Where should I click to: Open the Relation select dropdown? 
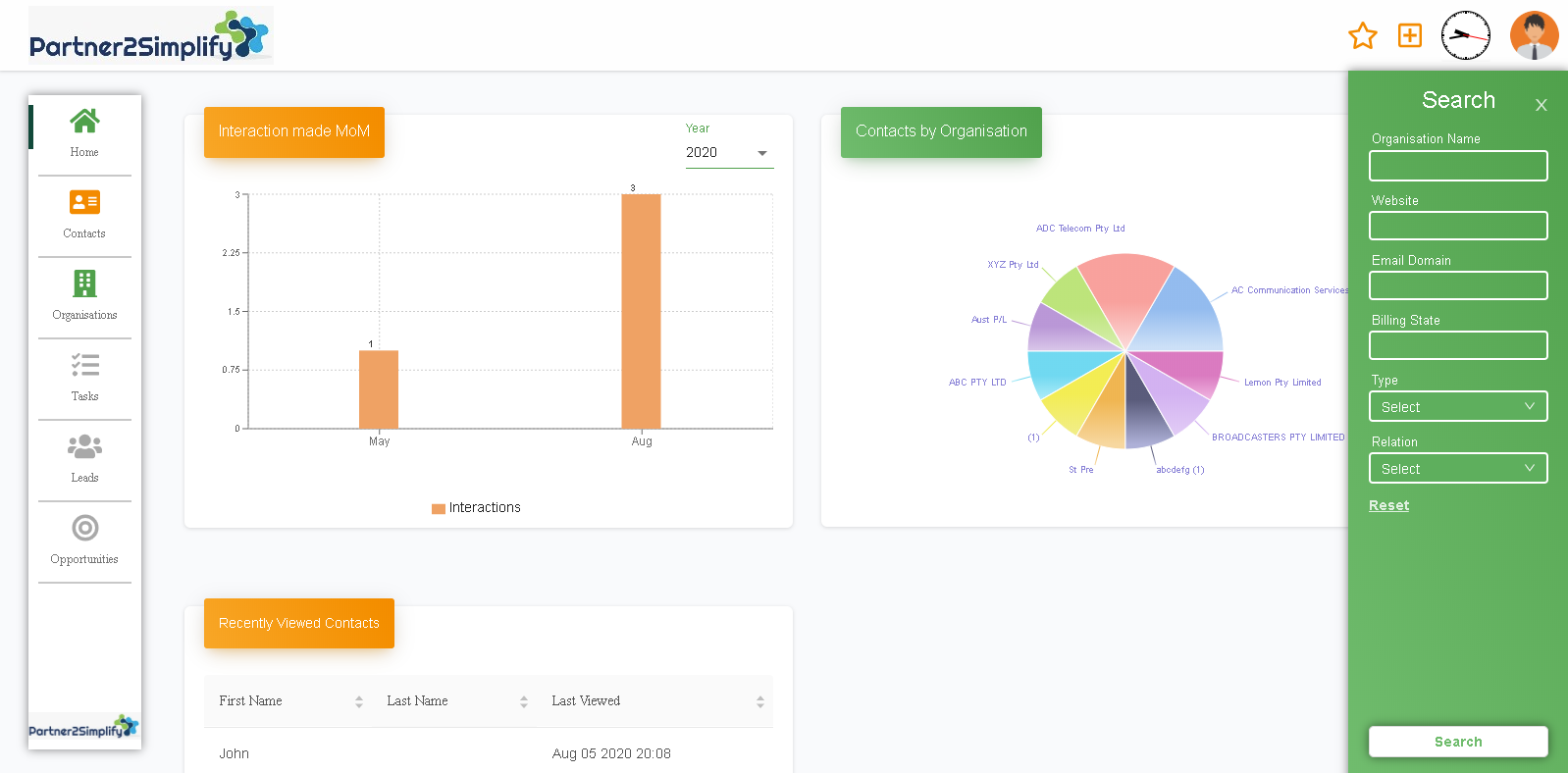(1458, 468)
